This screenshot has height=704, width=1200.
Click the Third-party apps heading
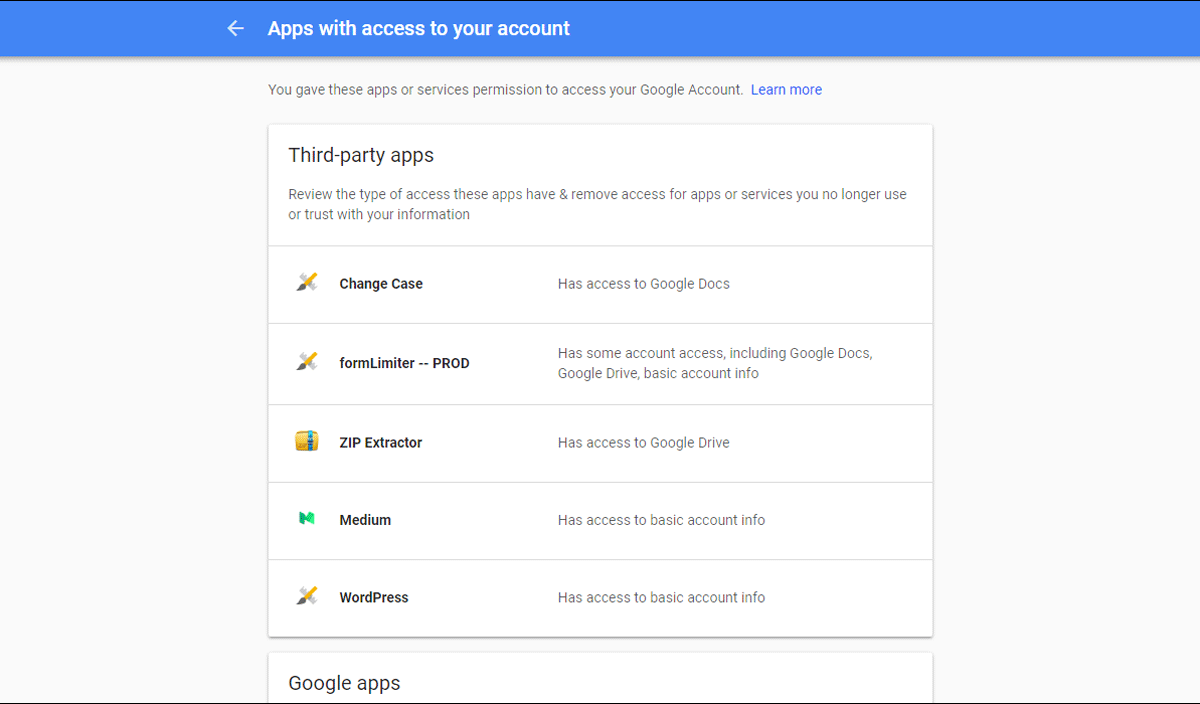click(361, 155)
